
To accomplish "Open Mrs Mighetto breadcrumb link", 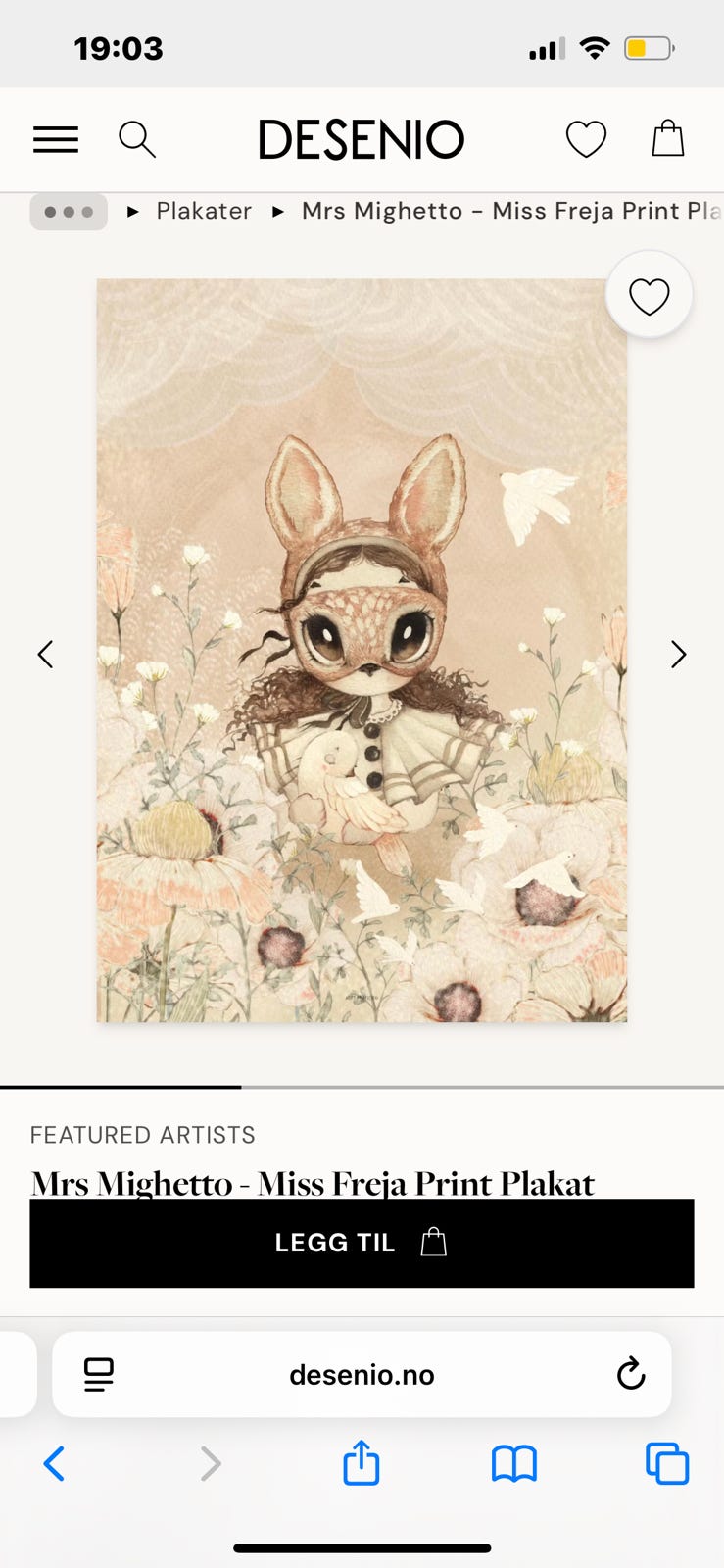I will tap(511, 211).
